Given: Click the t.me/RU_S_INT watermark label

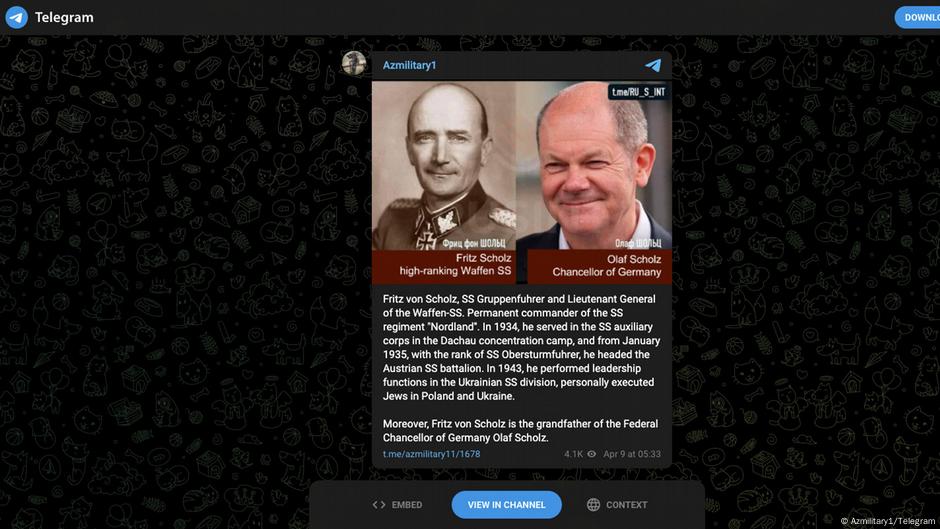Looking at the screenshot, I should point(638,92).
